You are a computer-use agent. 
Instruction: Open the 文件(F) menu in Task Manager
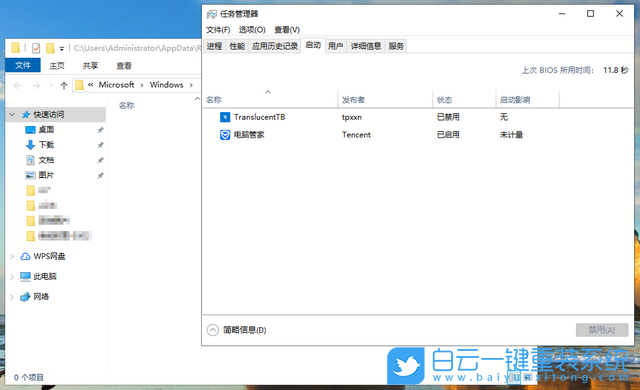218,30
